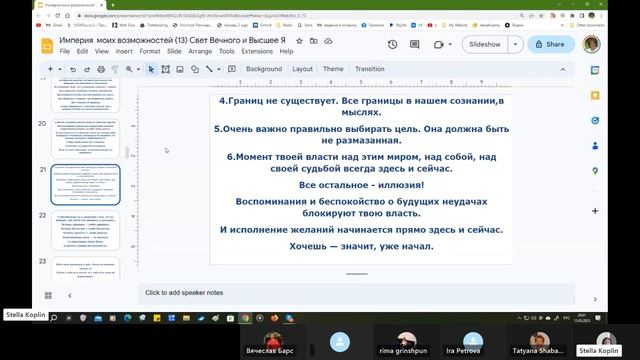
Task: Open Chrome from the taskbar
Action: (x=245, y=318)
